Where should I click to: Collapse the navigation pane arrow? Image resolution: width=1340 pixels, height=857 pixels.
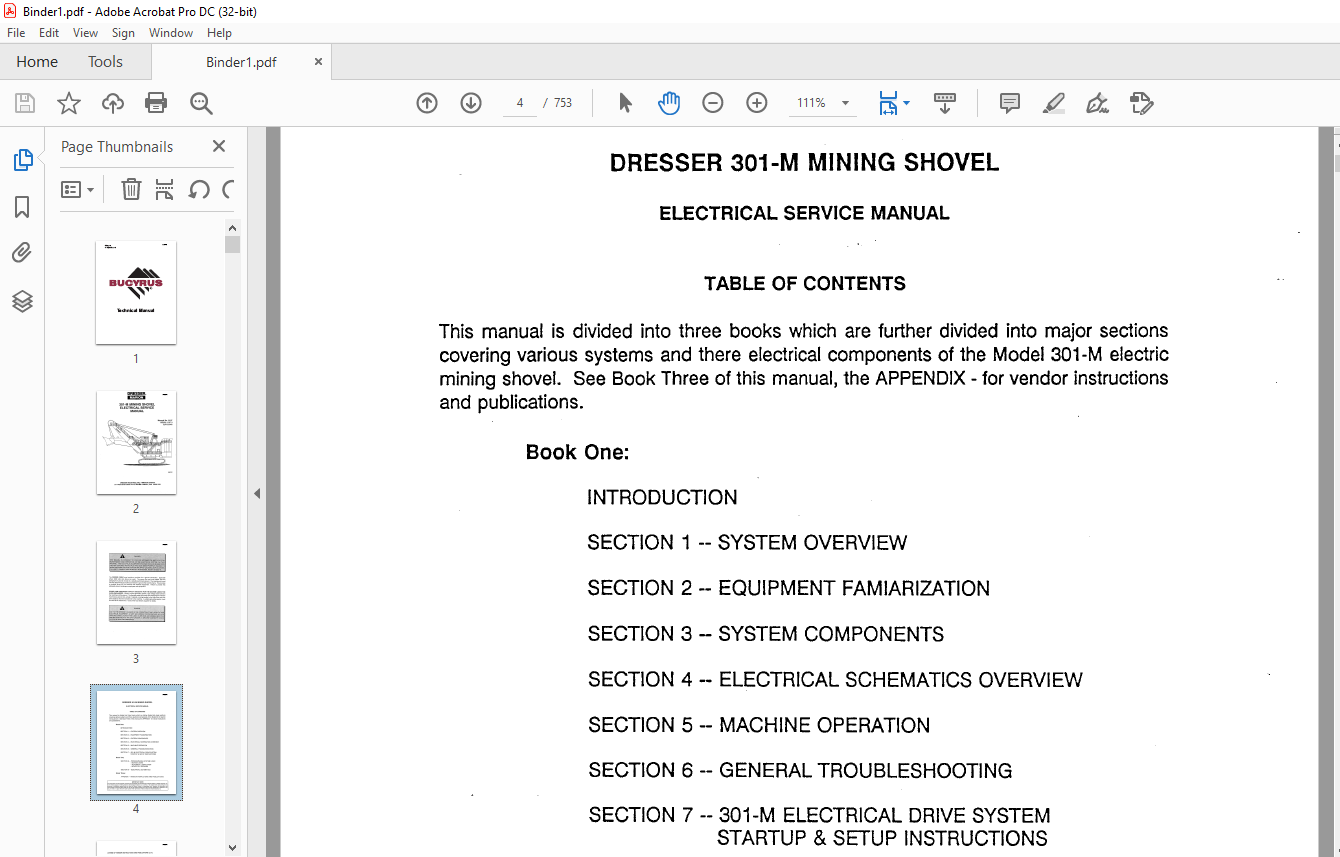[x=257, y=493]
